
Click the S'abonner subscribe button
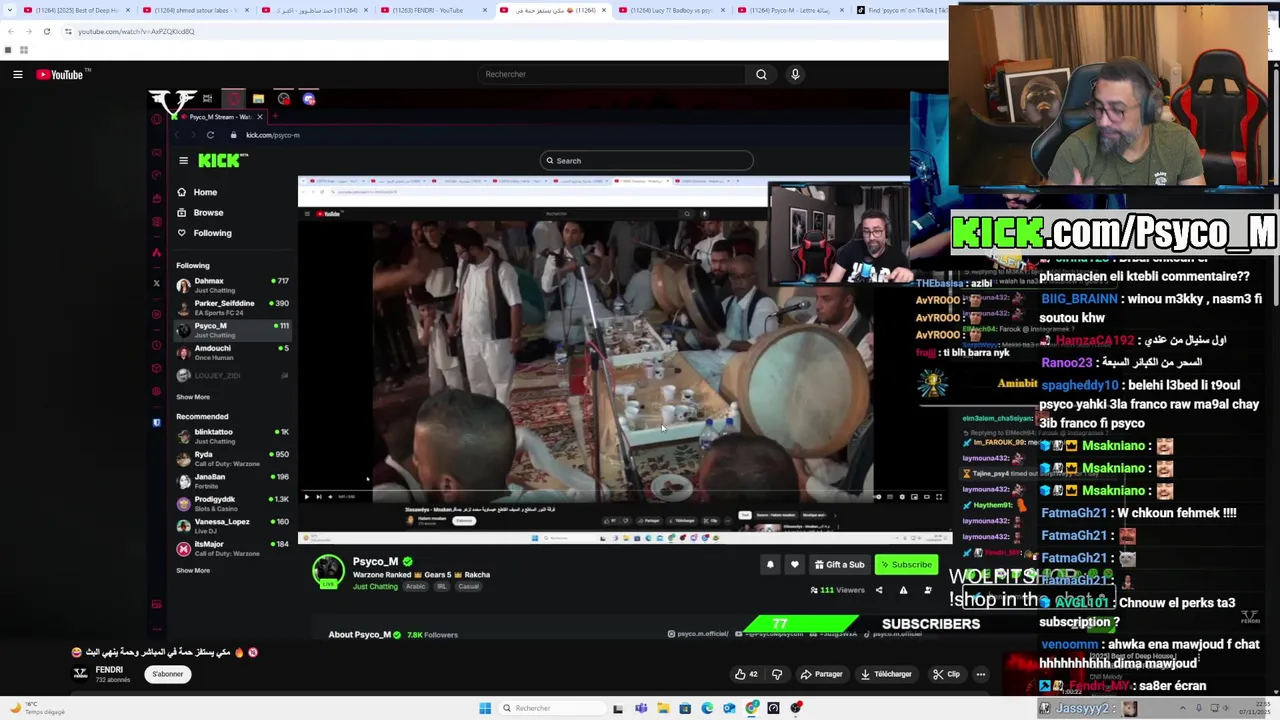[x=167, y=674]
